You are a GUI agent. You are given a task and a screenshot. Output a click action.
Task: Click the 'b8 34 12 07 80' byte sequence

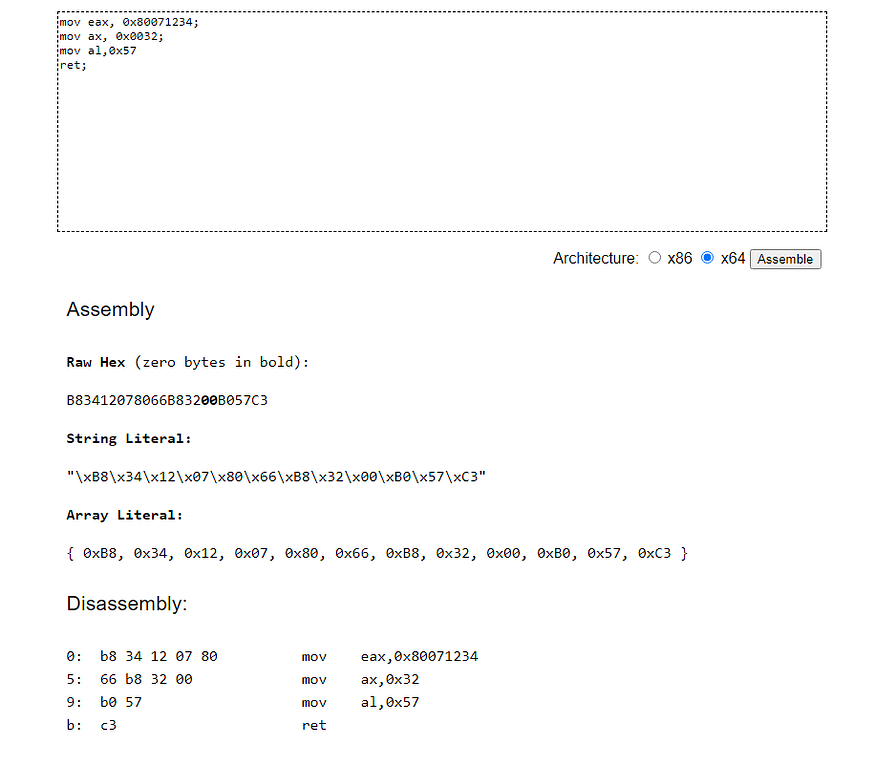click(x=158, y=656)
